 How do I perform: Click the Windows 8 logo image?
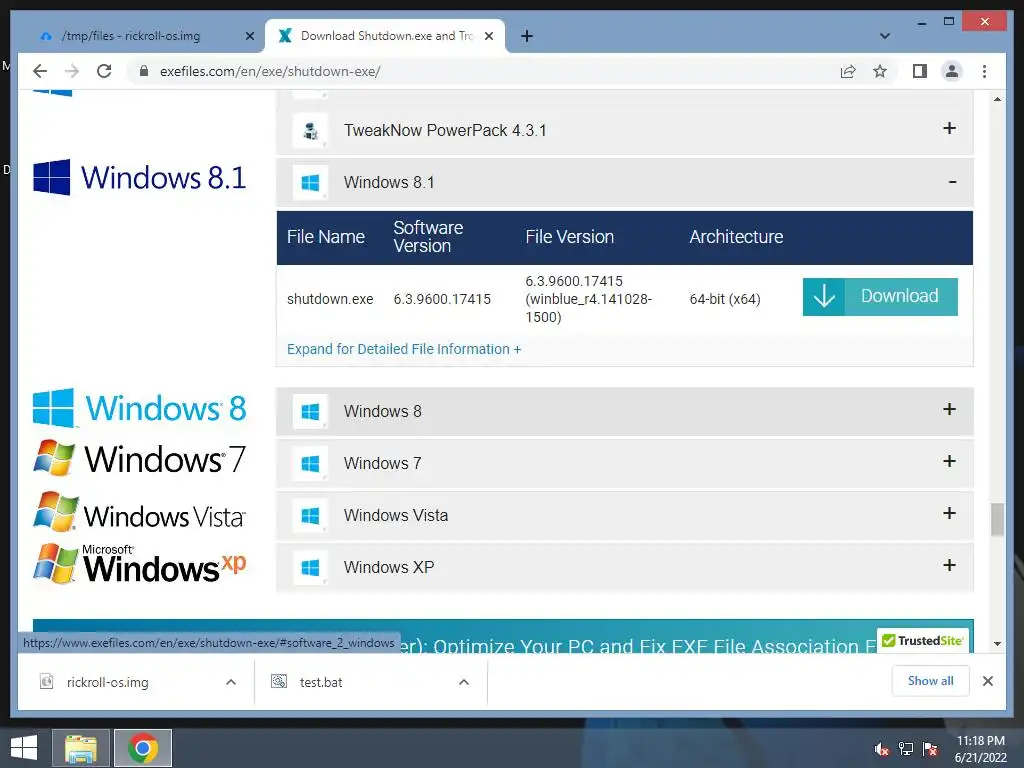coord(140,408)
